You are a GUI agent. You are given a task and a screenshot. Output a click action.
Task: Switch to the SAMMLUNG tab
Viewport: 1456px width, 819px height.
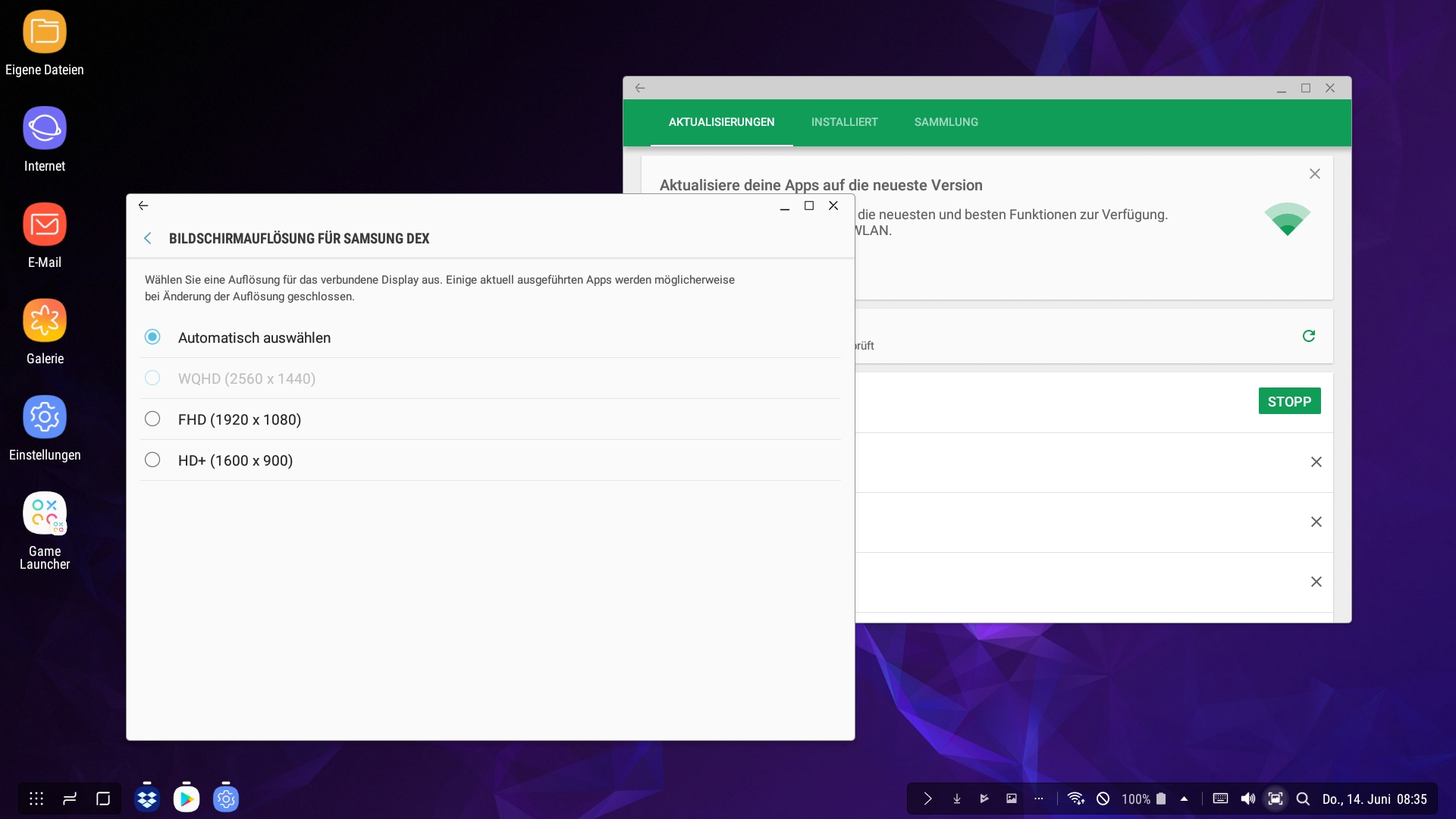pyautogui.click(x=946, y=122)
